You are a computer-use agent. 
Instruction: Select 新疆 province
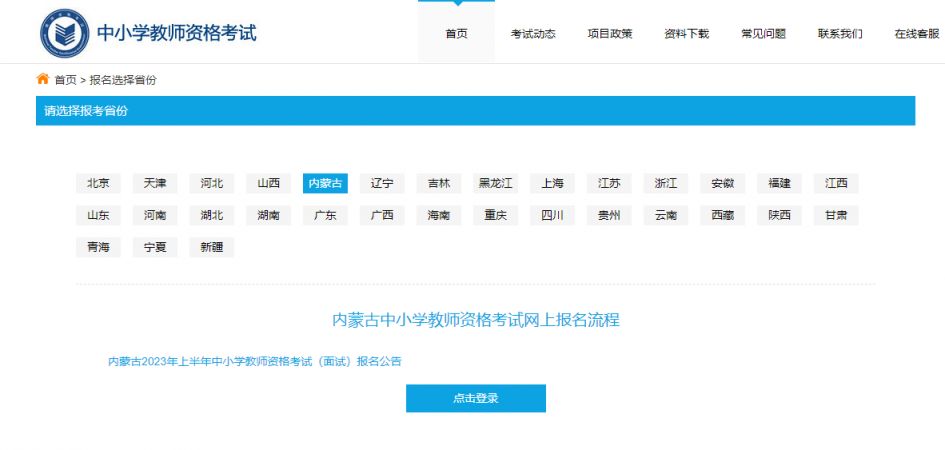coord(212,247)
